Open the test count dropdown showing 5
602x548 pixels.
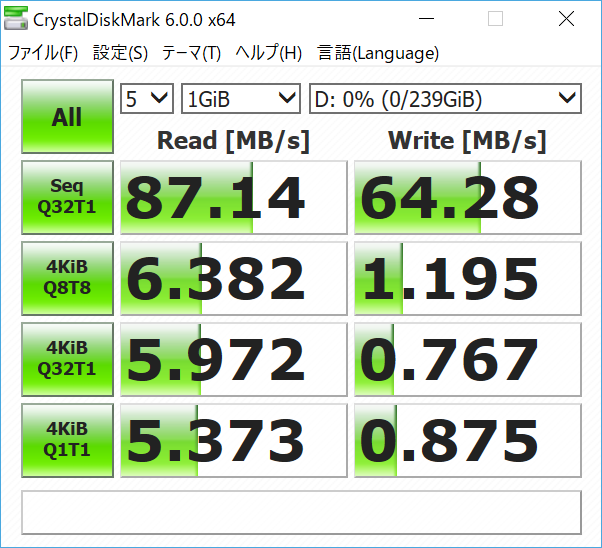(x=147, y=98)
